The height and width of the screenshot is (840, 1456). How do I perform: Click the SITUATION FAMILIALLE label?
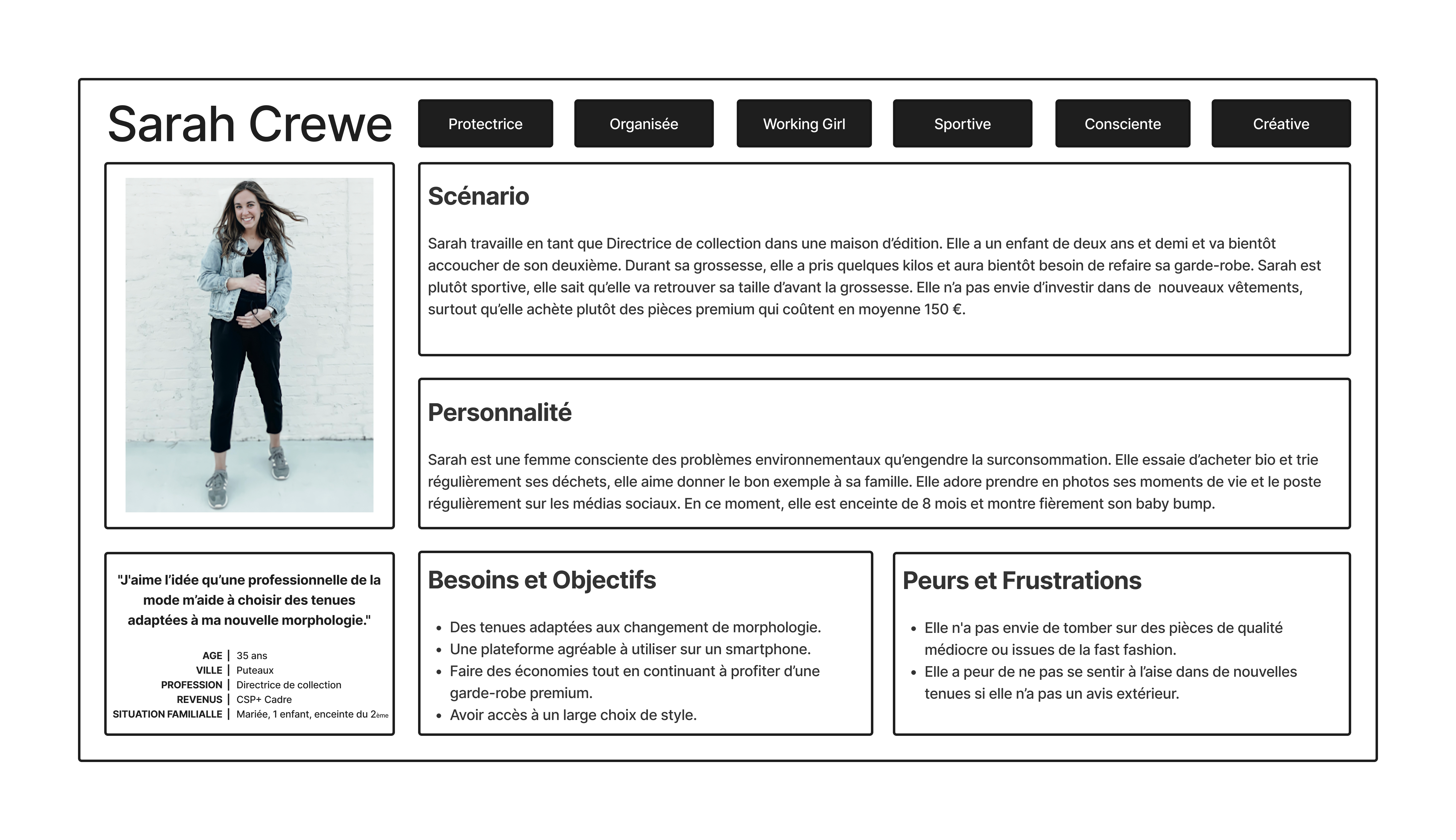click(167, 714)
